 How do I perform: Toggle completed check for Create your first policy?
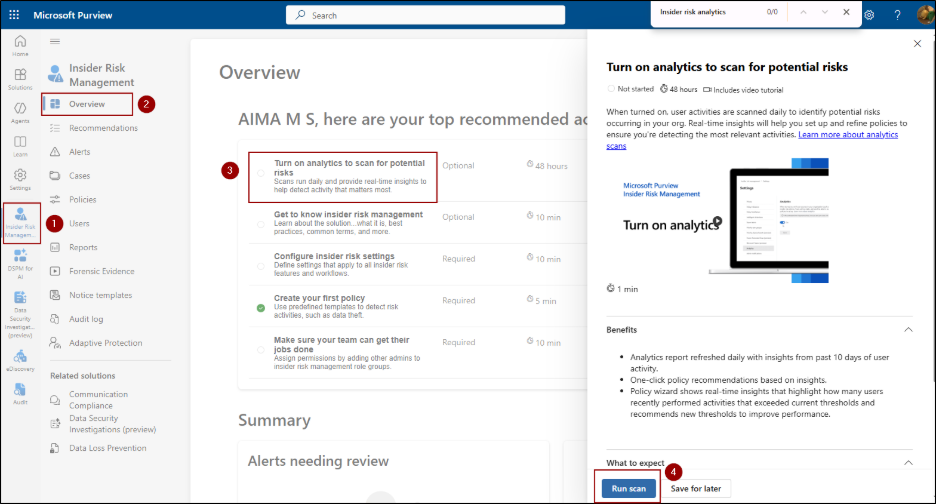pos(261,308)
